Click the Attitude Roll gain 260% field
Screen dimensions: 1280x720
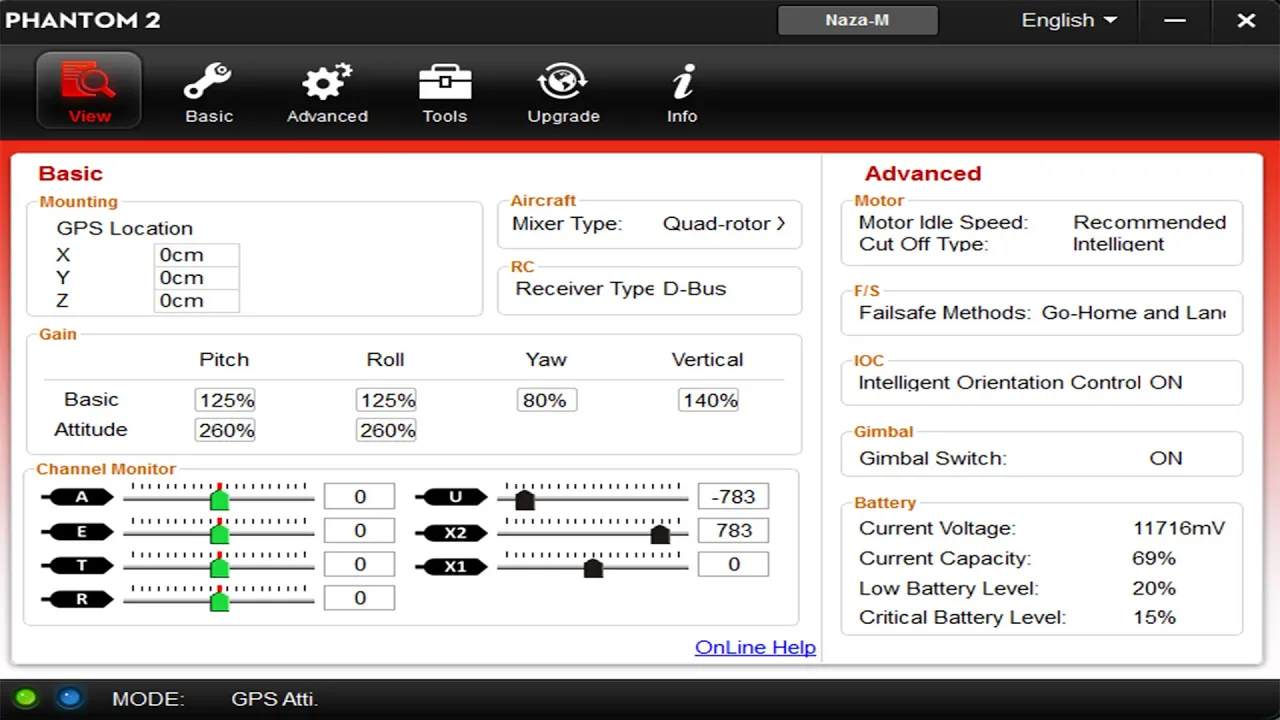click(x=386, y=430)
